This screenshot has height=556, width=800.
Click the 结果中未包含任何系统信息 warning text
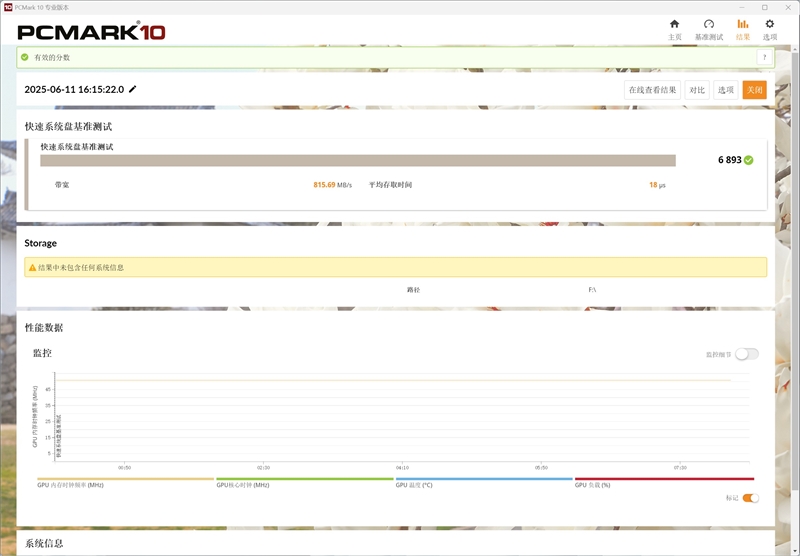pos(81,267)
